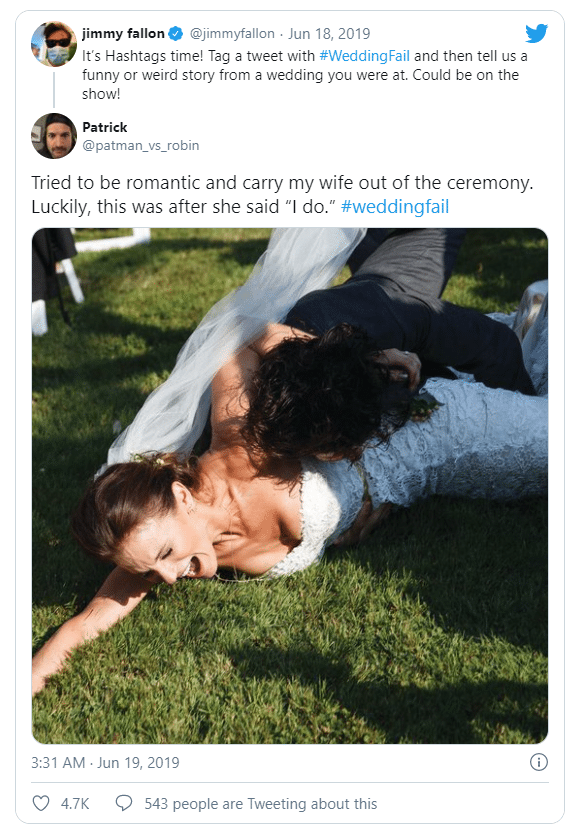Like the tweet with heart icon
The width and height of the screenshot is (576, 834).
41,803
